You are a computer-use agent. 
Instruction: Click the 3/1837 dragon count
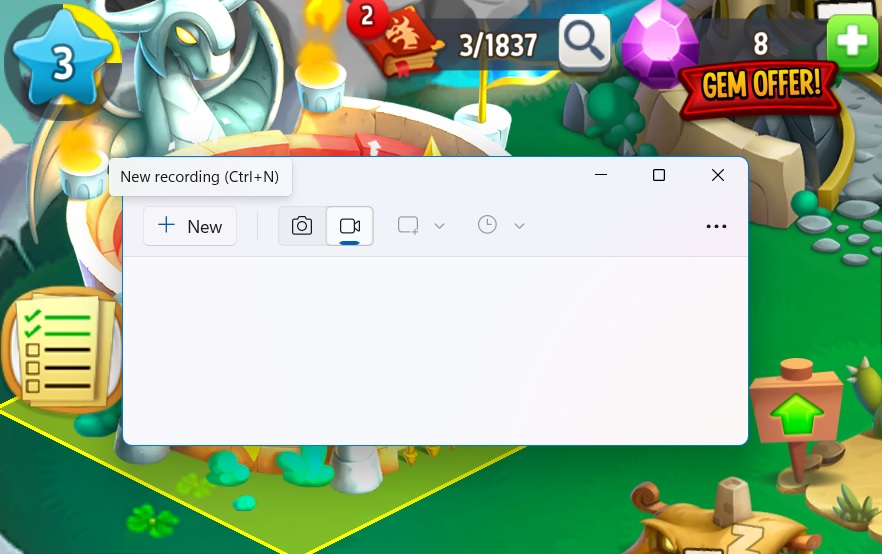coord(498,46)
